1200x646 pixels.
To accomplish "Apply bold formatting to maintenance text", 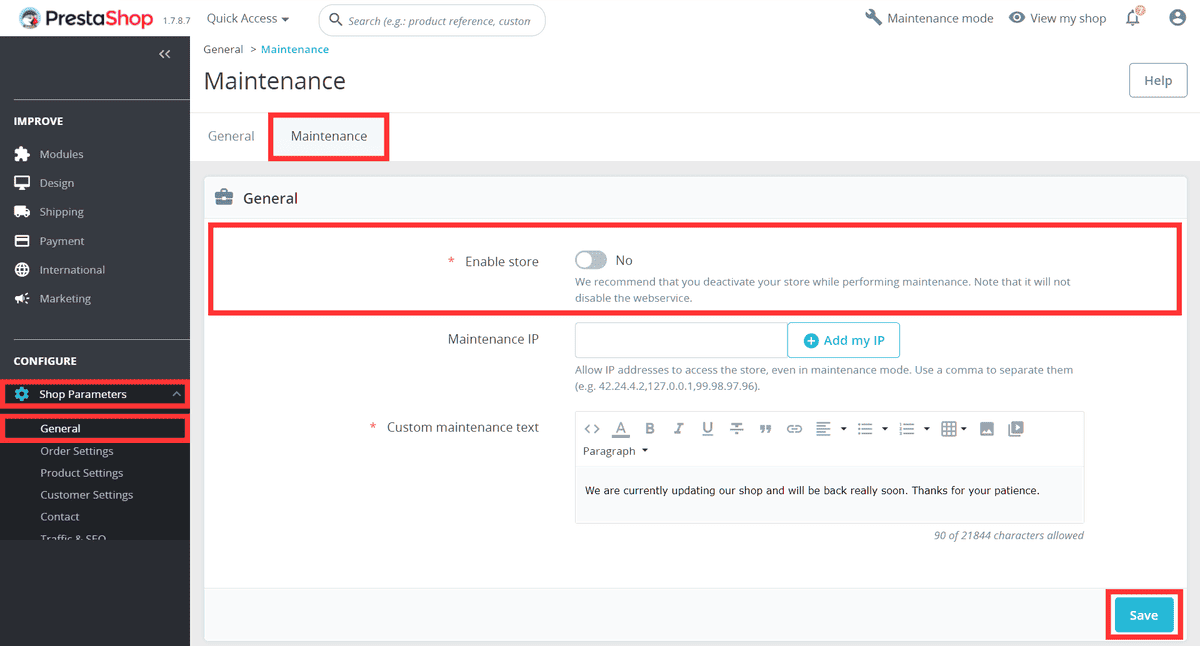I will point(650,428).
